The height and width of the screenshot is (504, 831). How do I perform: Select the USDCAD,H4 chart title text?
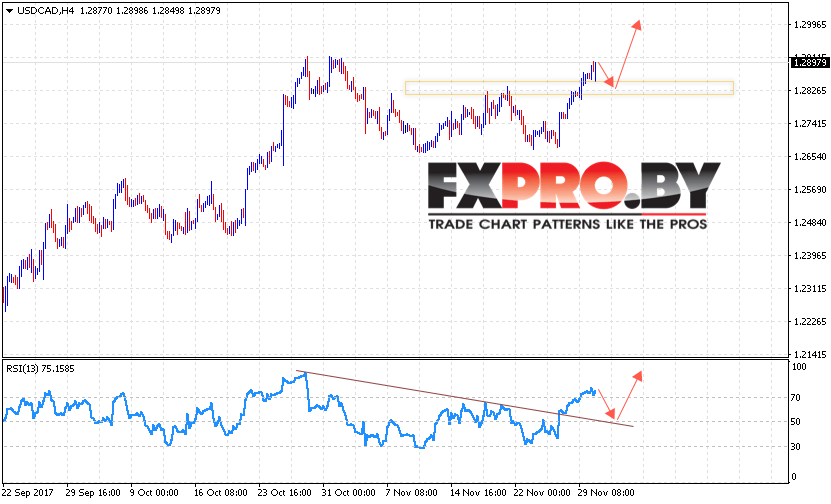[x=45, y=11]
